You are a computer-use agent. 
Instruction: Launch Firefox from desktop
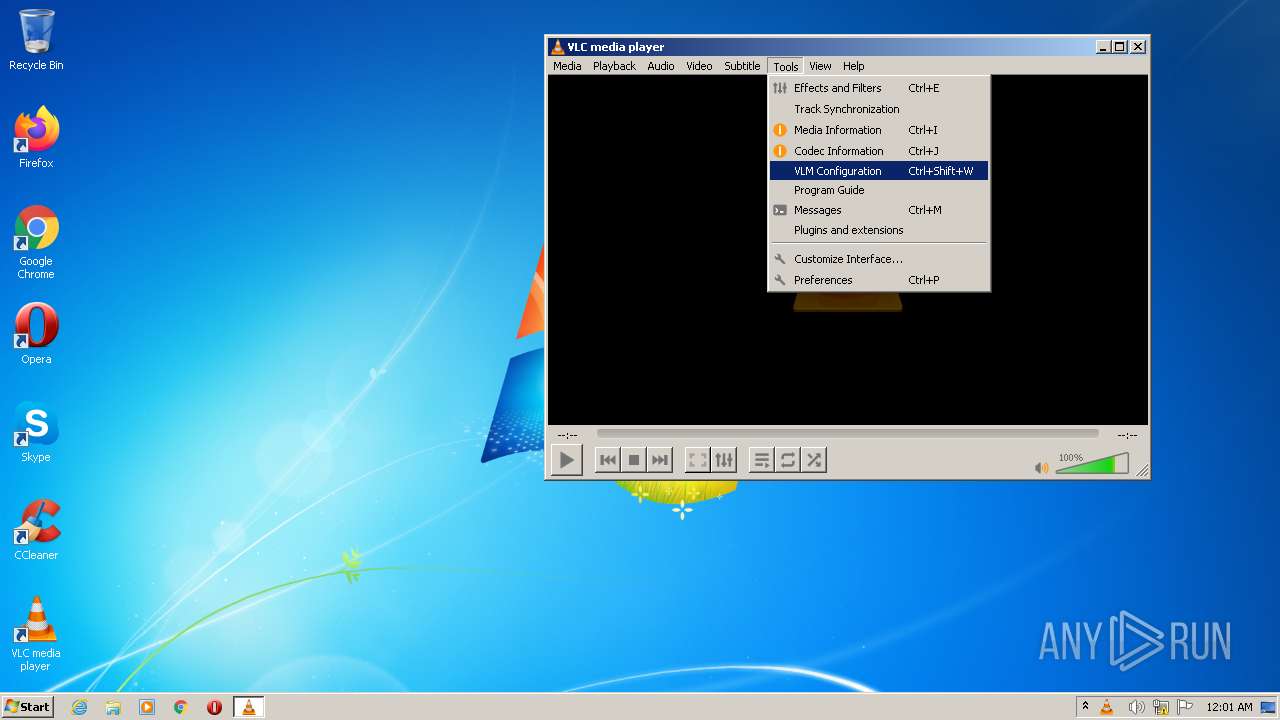coord(36,138)
